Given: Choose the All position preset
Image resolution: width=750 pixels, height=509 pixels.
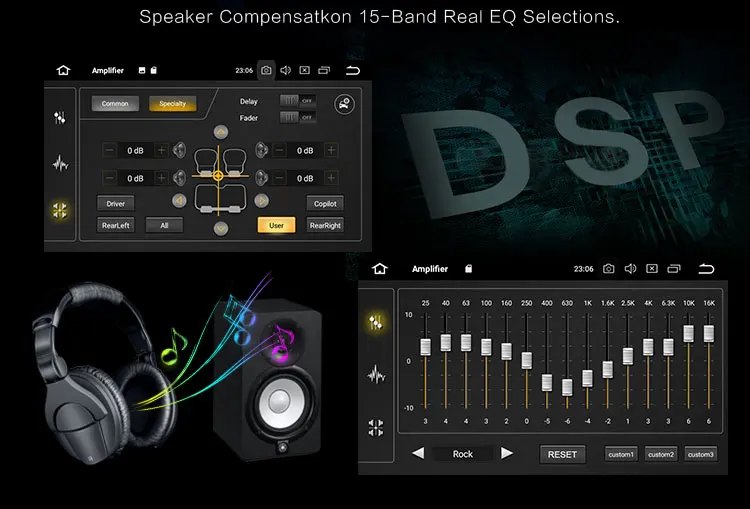Looking at the screenshot, I should tap(164, 225).
